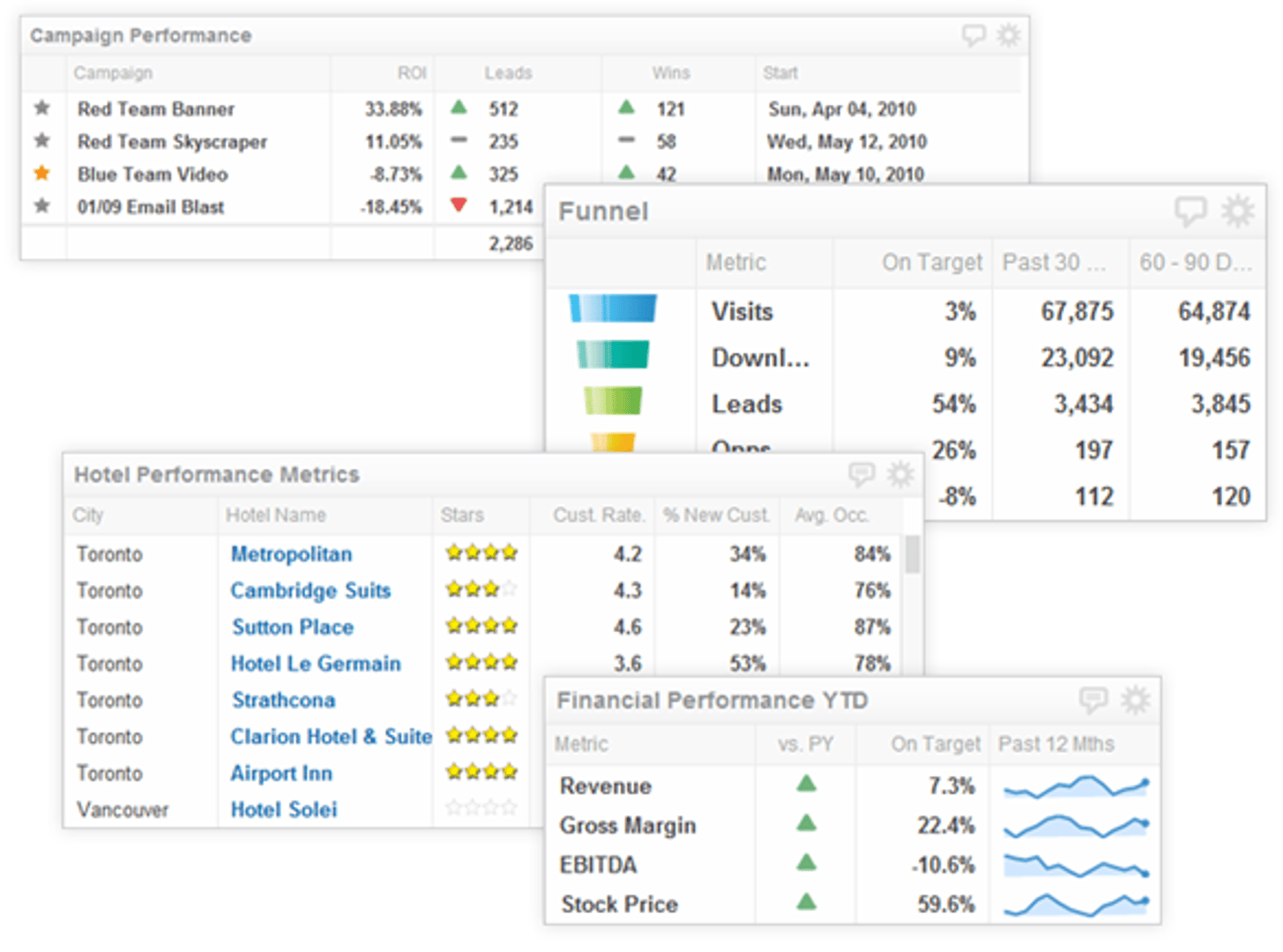Viewport: 1283px width, 952px height.
Task: Sort by Campaign column header
Action: coord(113,73)
